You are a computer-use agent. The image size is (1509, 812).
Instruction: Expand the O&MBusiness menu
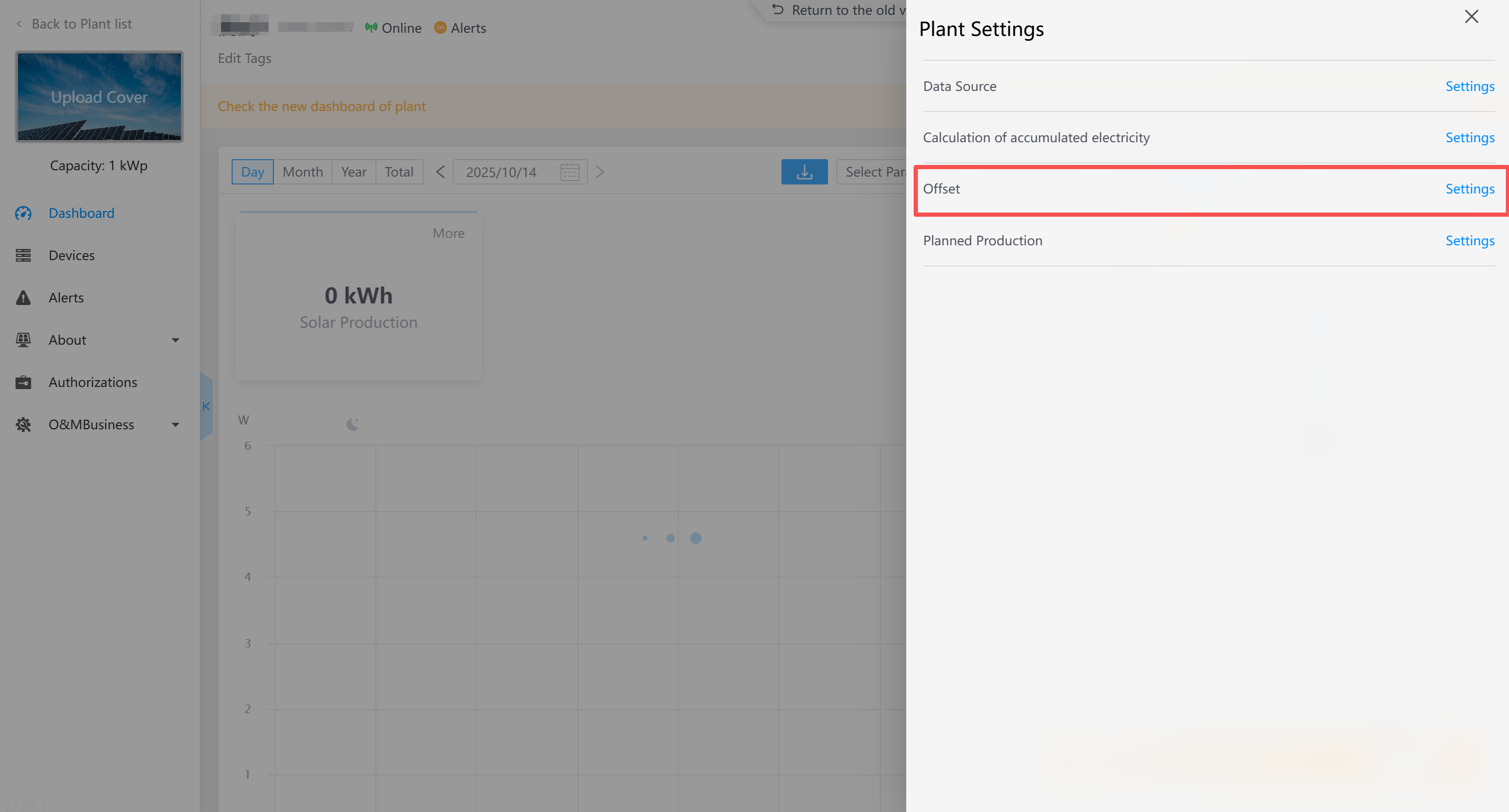174,424
